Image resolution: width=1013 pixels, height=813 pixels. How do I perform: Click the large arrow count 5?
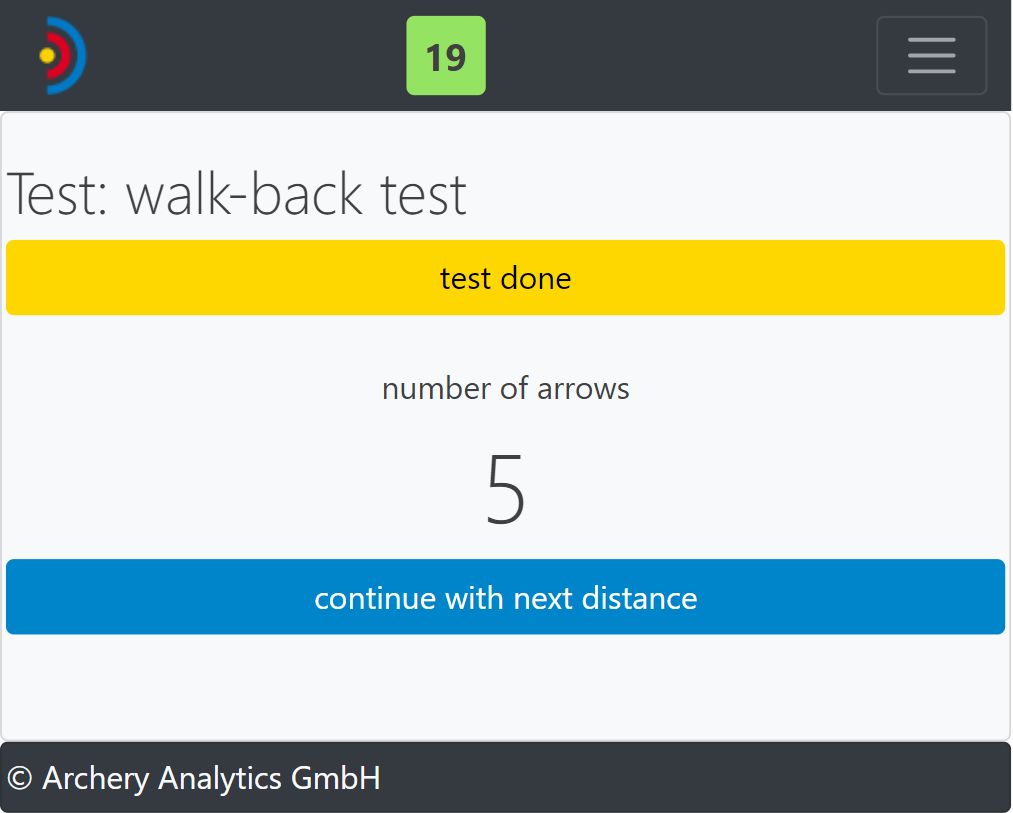point(505,490)
